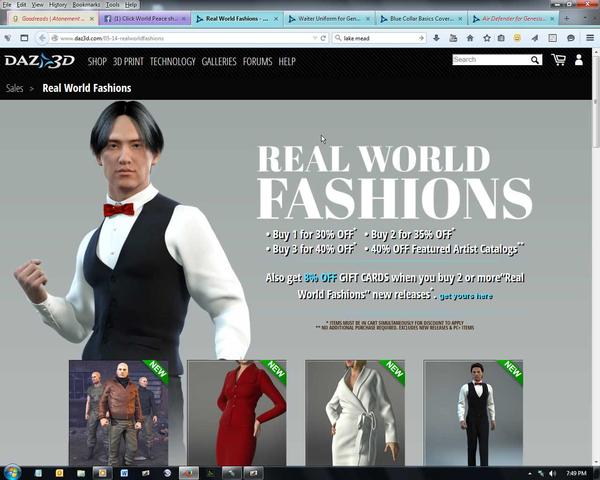Click SHOP in the DAZ navigation
This screenshot has width=600, height=480.
97,61
